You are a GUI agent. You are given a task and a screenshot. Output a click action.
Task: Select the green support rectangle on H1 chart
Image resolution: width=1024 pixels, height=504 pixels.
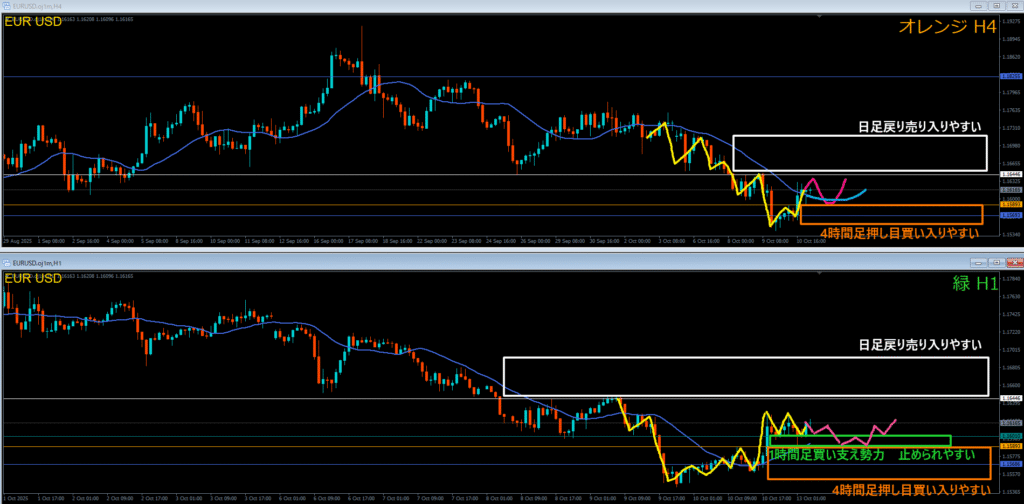click(x=858, y=441)
